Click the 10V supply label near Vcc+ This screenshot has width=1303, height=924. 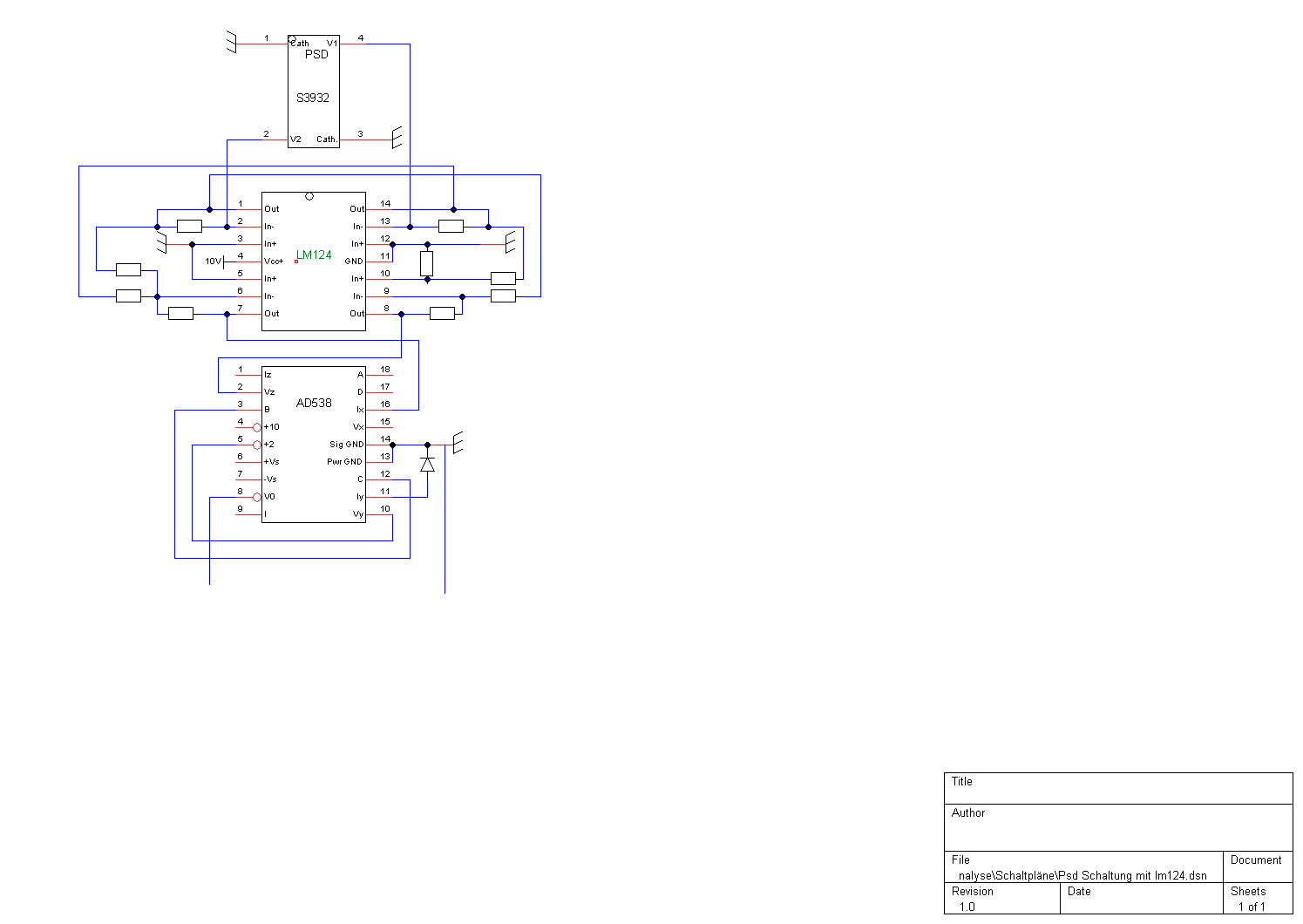point(214,262)
